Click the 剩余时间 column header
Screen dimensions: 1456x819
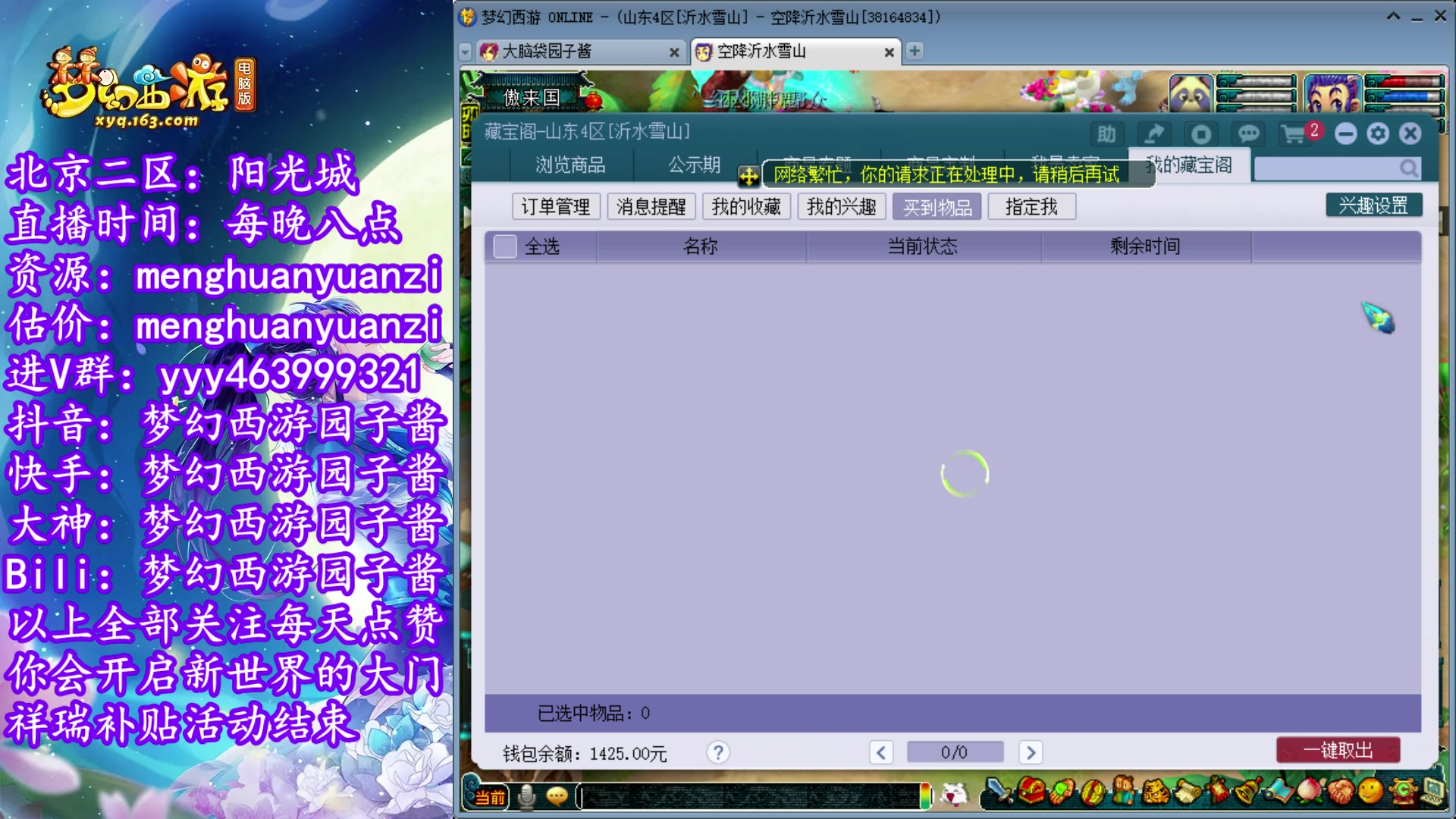[x=1145, y=246]
